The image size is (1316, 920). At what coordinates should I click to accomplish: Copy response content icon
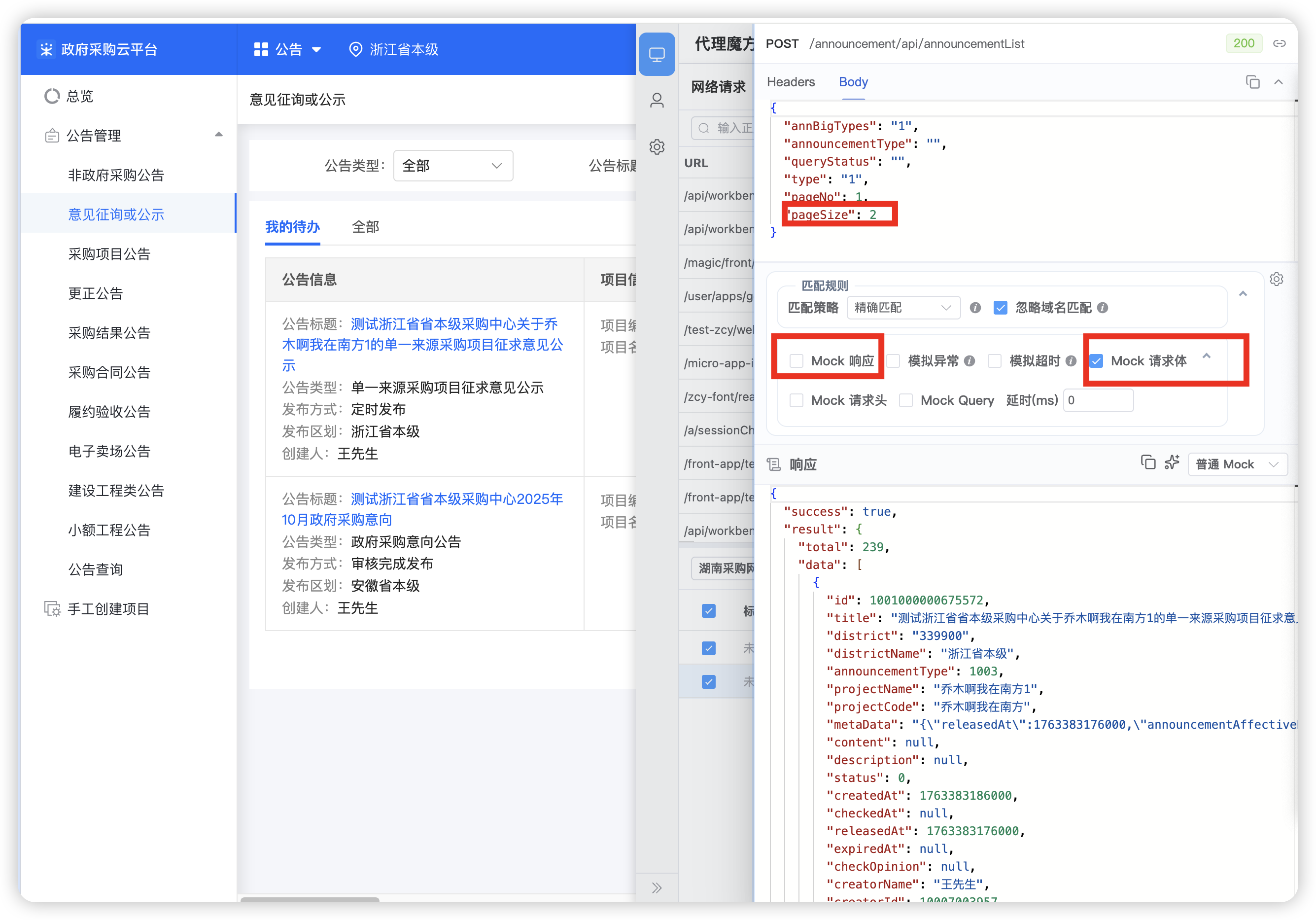click(x=1148, y=462)
